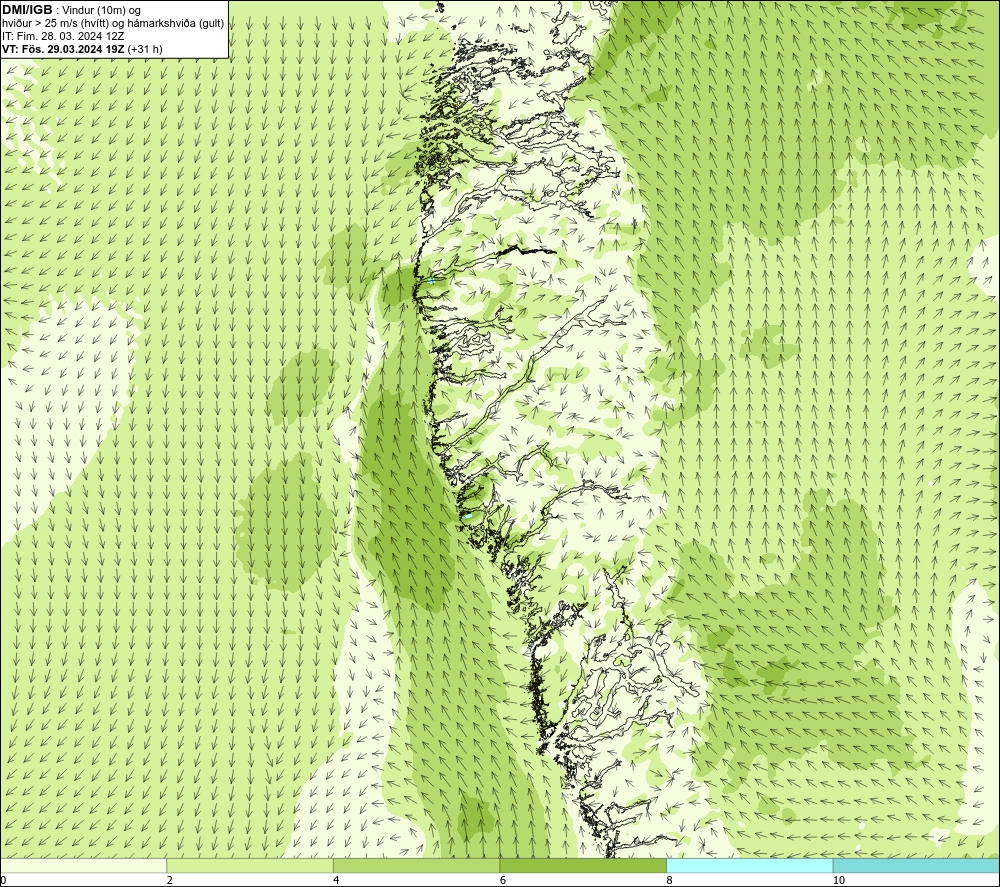This screenshot has height=887, width=1000.
Task: Click the 'IT: Fim. 28. 03. 2024 12Z' line
Action: coord(63,36)
